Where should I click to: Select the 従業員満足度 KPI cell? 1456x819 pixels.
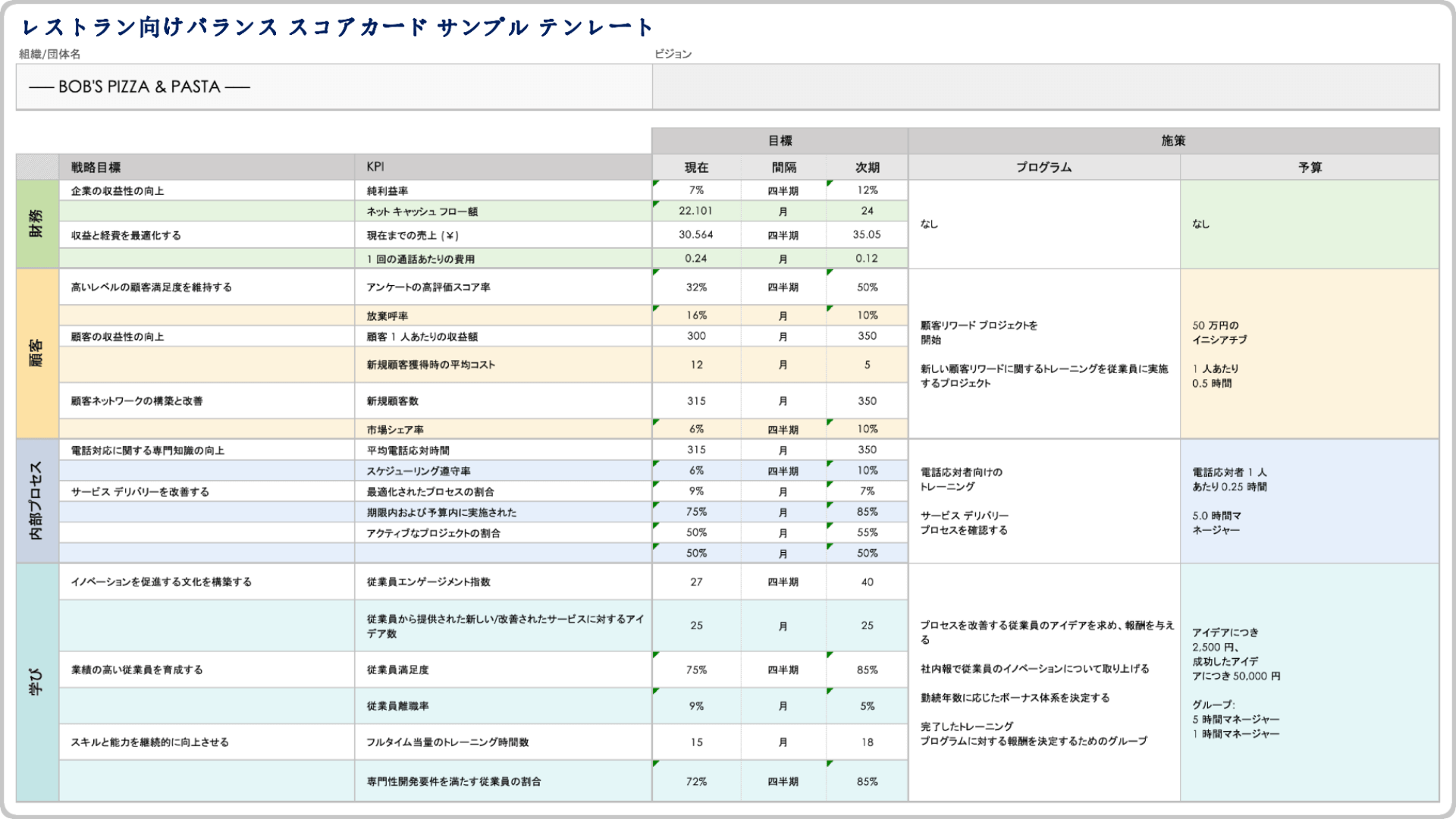[504, 670]
